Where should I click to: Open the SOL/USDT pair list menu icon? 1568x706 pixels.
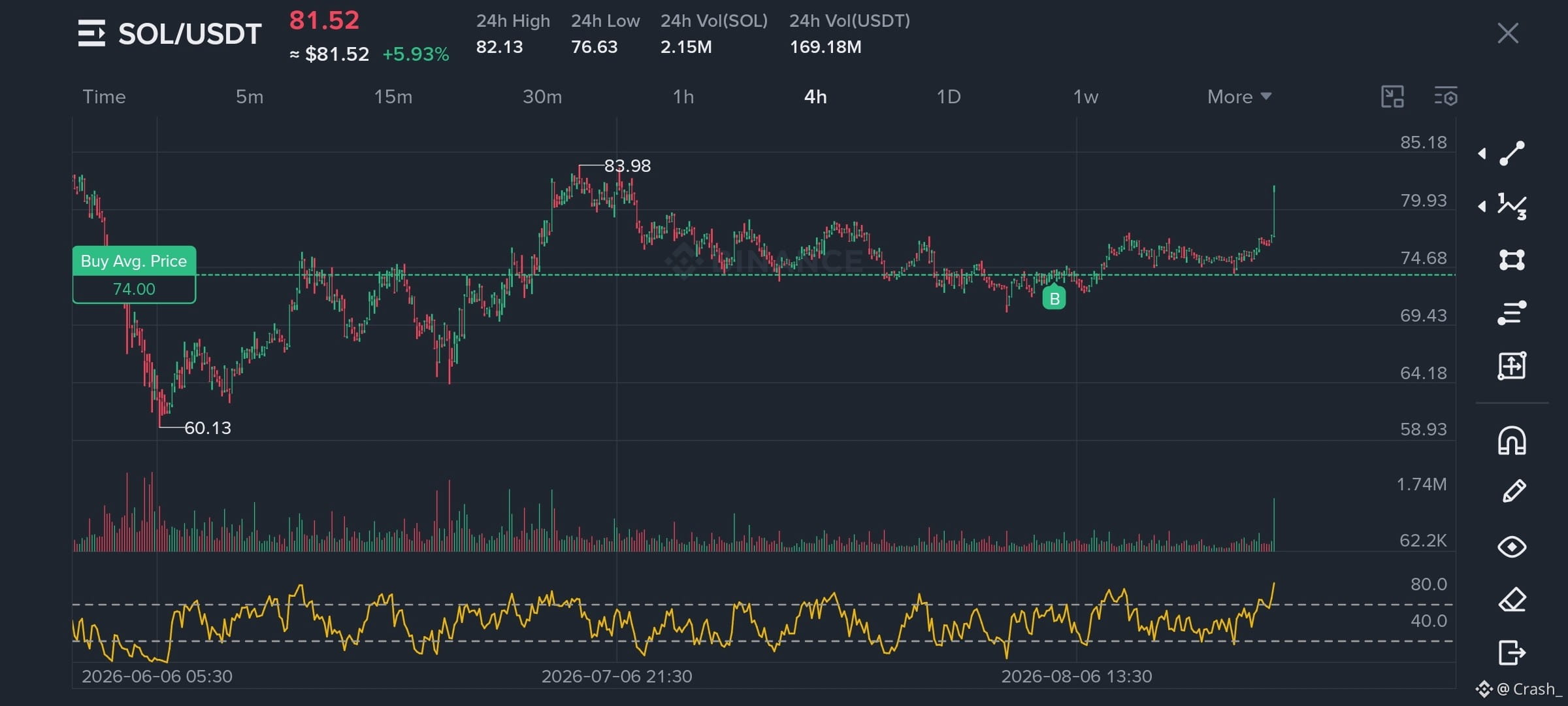(x=91, y=33)
